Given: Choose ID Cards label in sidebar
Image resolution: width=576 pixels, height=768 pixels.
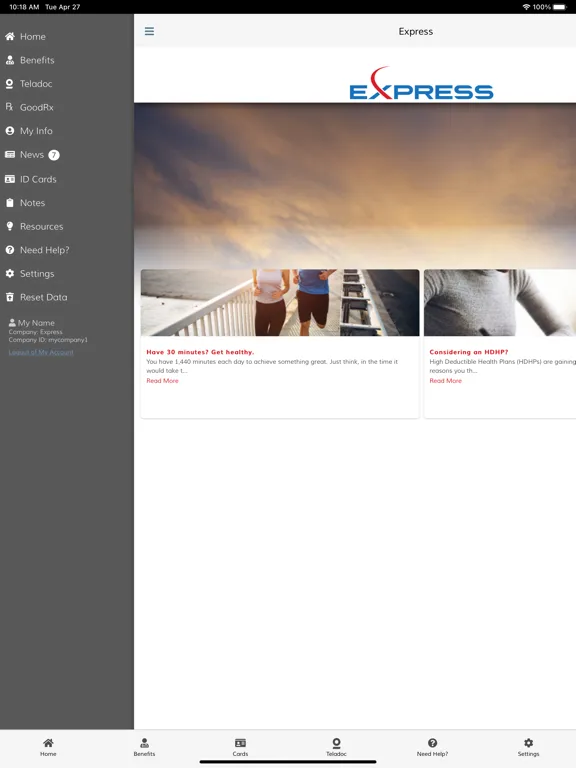Looking at the screenshot, I should pyautogui.click(x=38, y=179).
